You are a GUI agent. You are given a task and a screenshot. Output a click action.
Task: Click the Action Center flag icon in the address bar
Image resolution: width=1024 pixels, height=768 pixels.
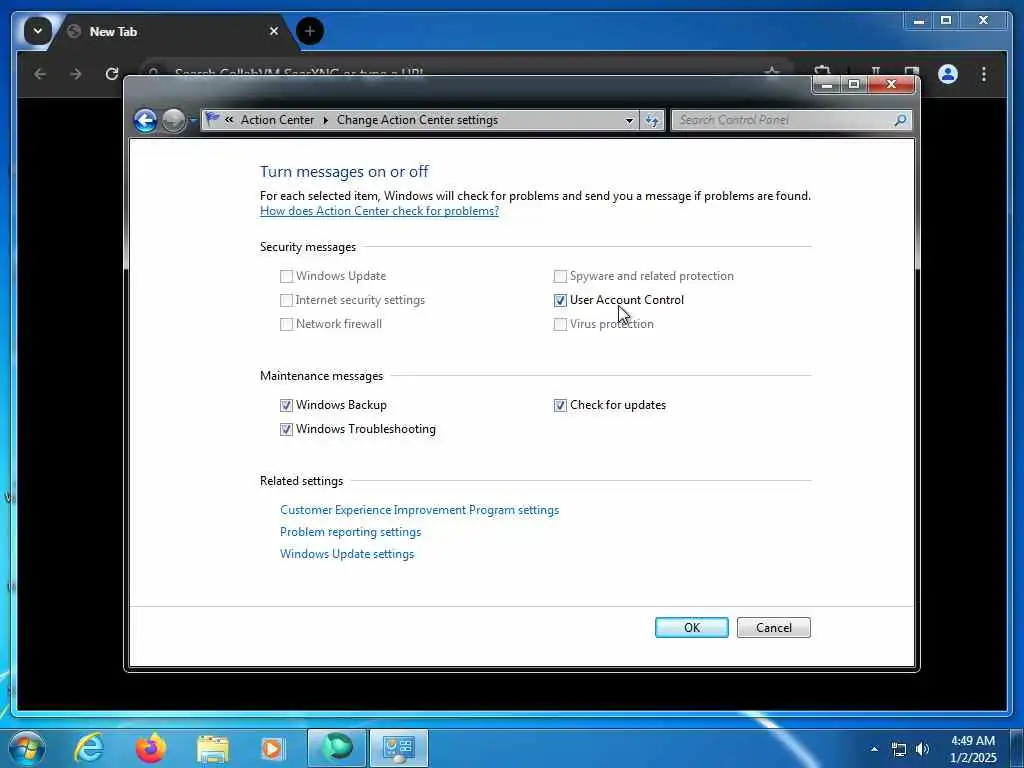point(212,119)
